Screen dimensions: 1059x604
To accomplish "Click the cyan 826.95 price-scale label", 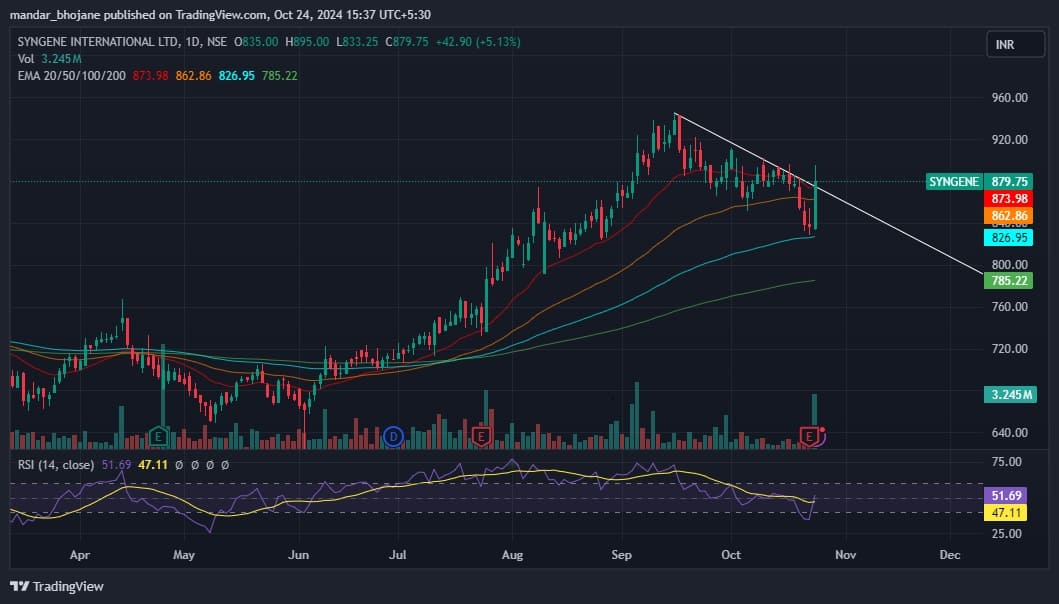I will tap(1008, 237).
